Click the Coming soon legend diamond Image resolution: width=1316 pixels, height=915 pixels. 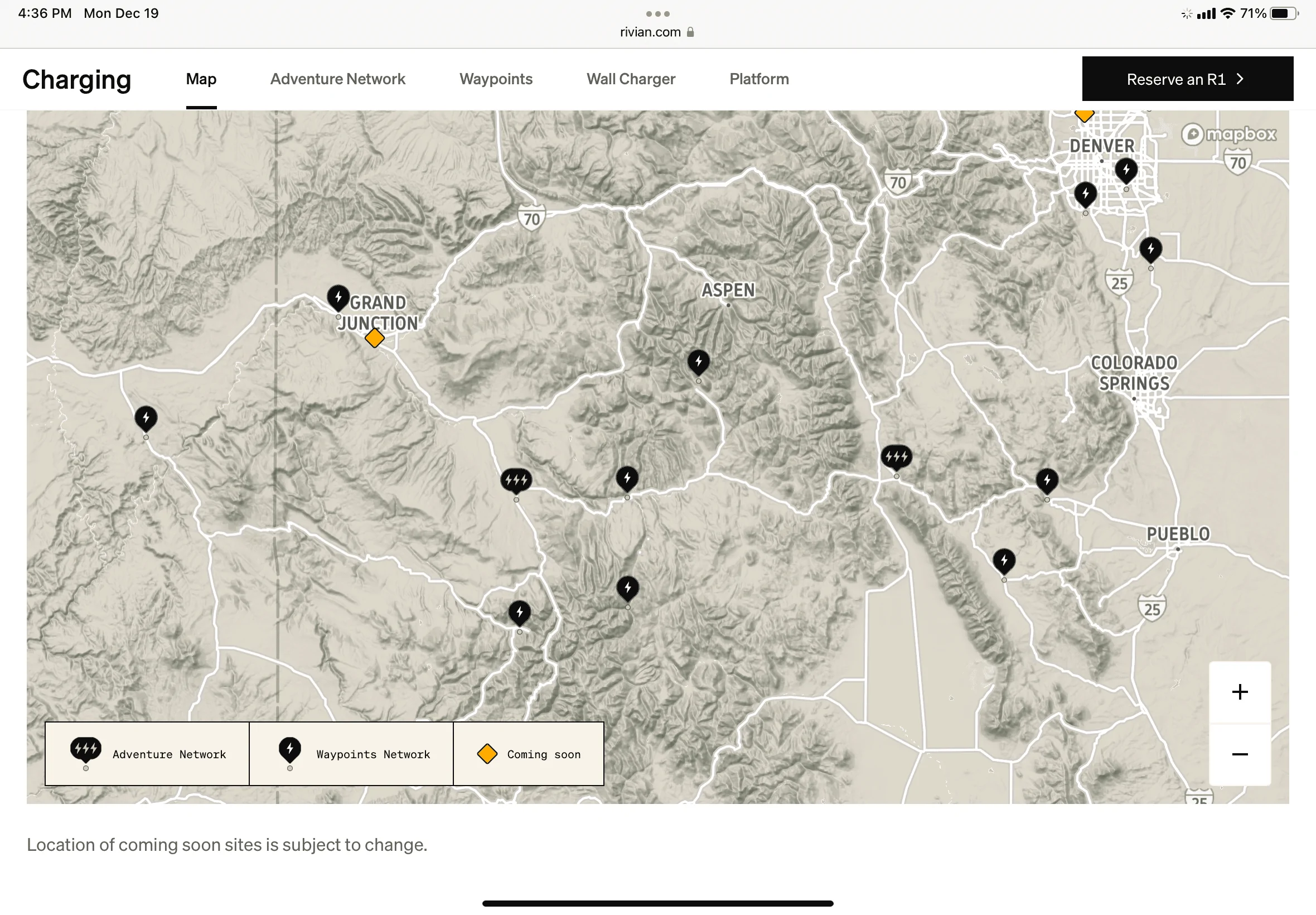(487, 754)
